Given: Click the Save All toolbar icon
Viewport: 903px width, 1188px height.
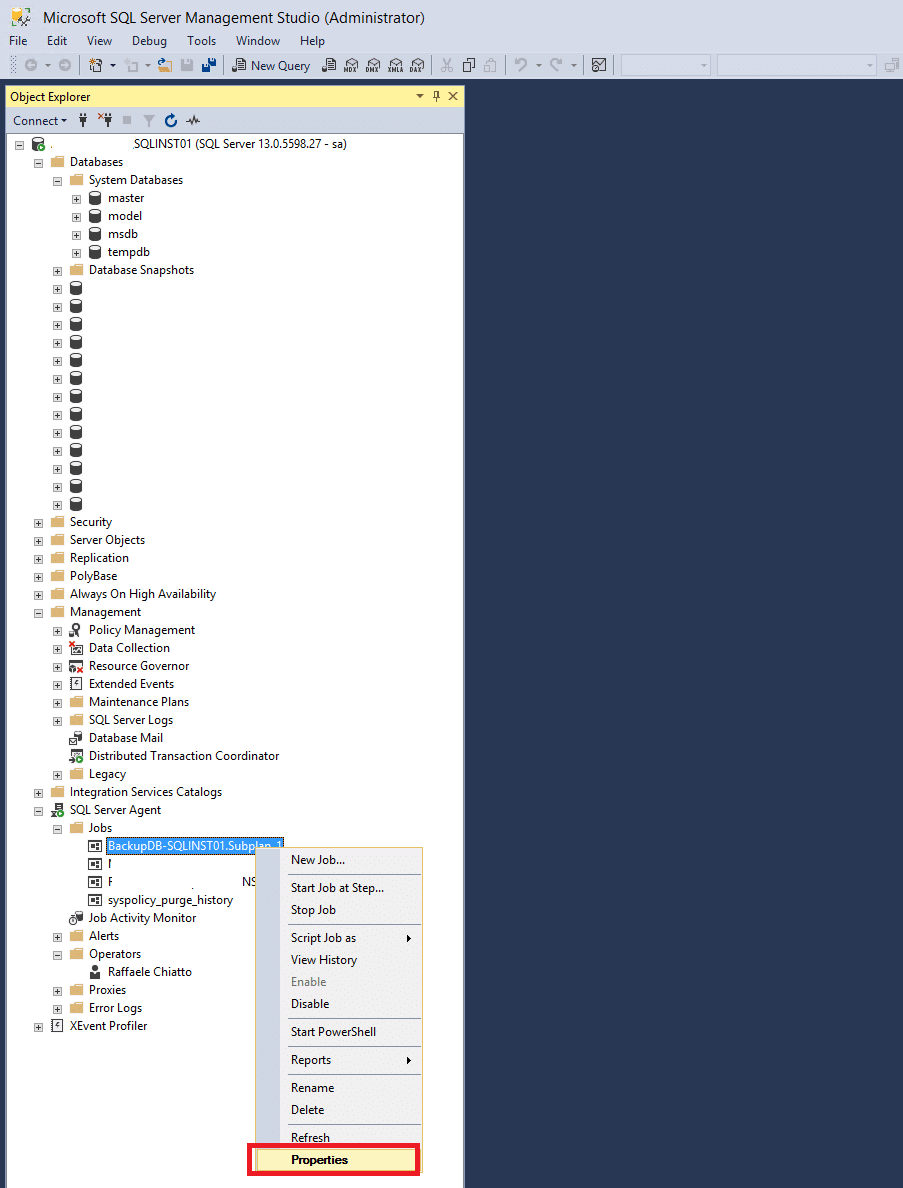Looking at the screenshot, I should (209, 65).
